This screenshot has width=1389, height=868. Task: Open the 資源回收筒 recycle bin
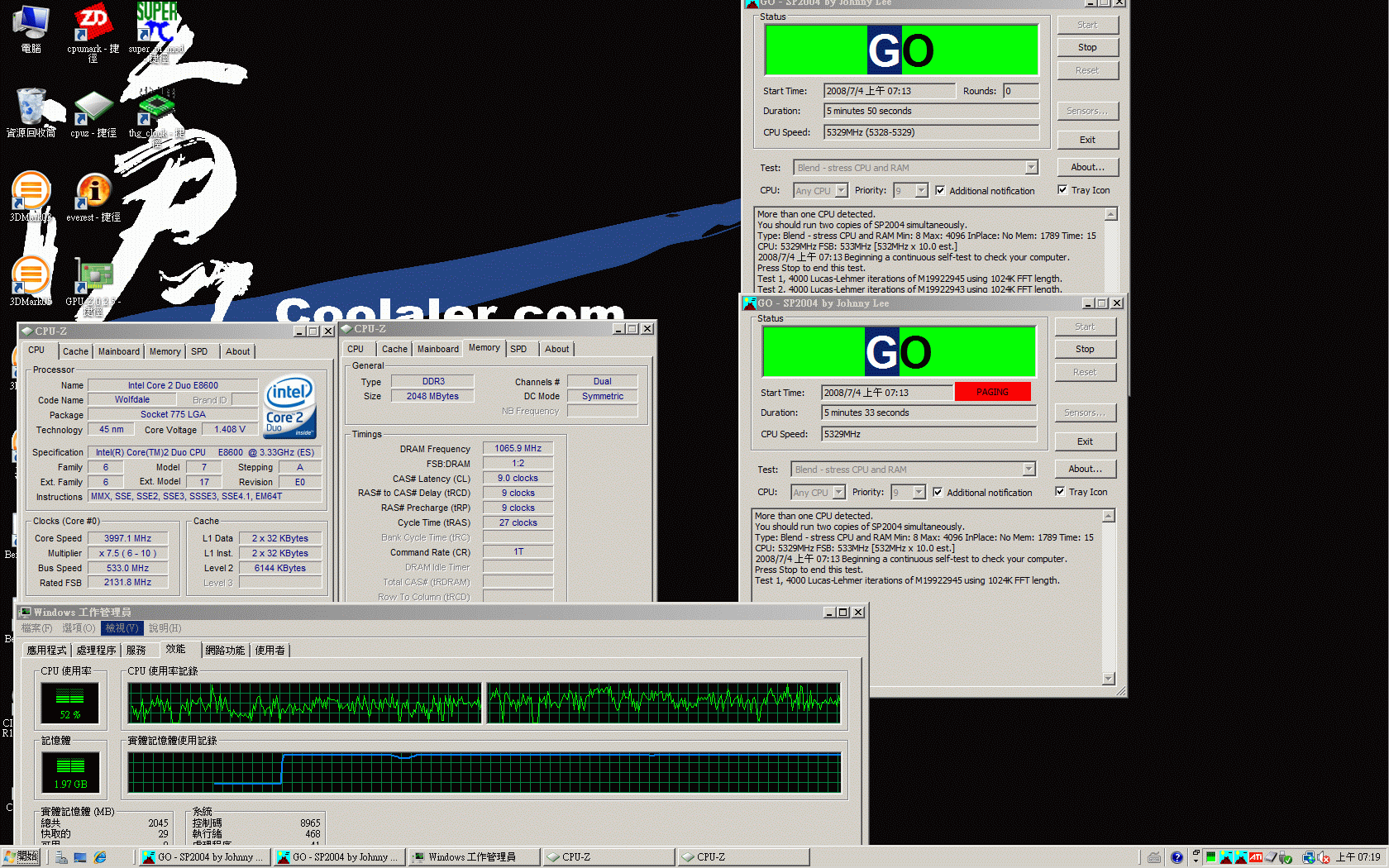tap(31, 112)
